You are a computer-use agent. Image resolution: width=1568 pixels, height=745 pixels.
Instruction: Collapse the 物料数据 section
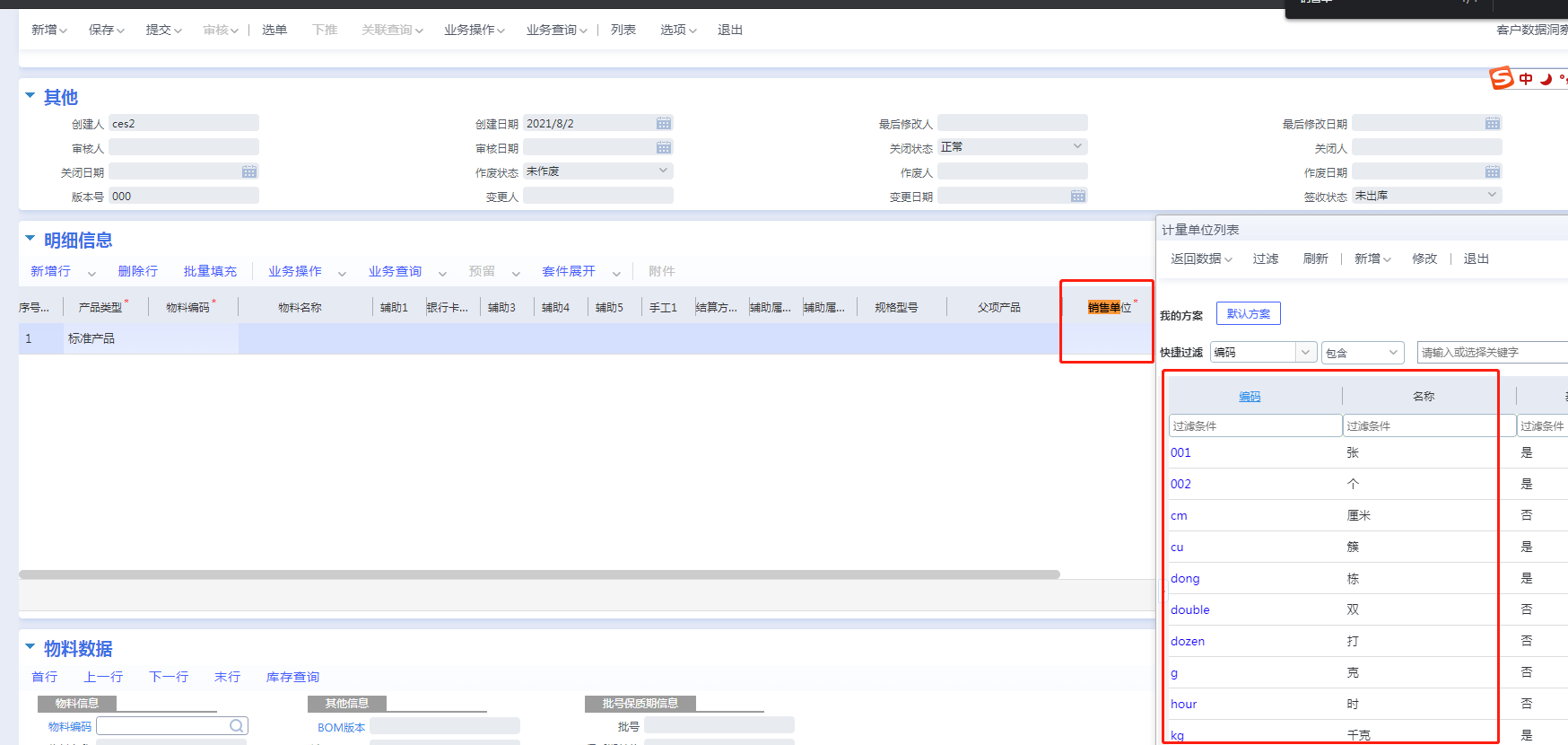point(30,646)
